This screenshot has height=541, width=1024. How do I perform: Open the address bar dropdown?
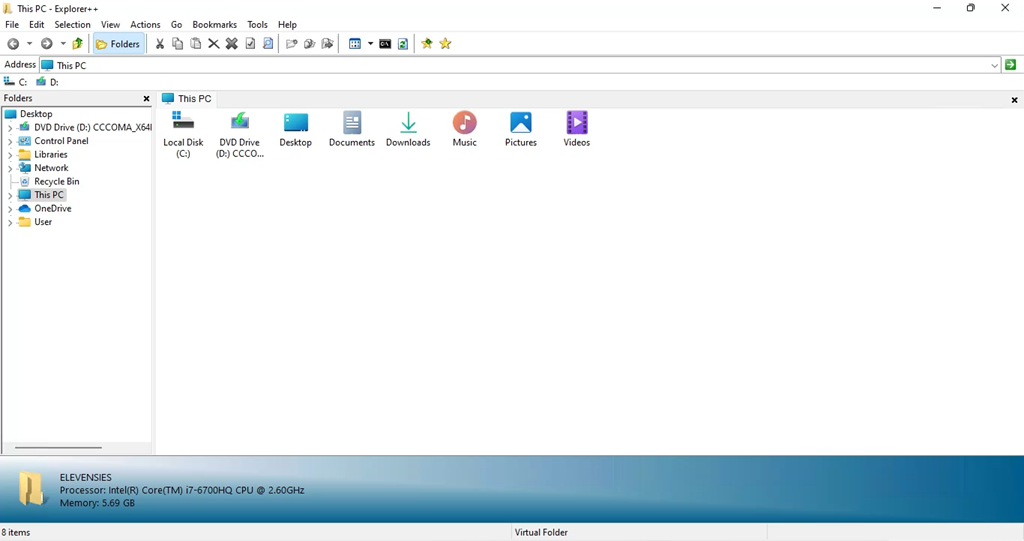pos(995,65)
